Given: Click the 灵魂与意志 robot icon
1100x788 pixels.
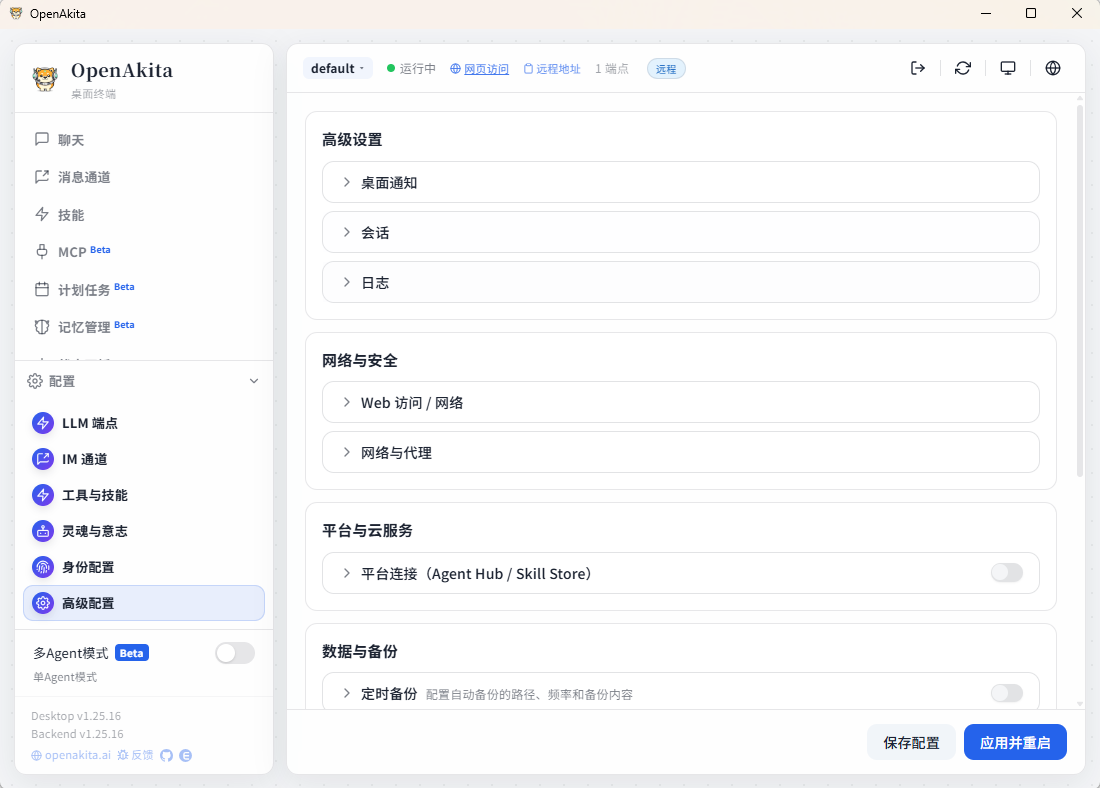Looking at the screenshot, I should pyautogui.click(x=43, y=531).
